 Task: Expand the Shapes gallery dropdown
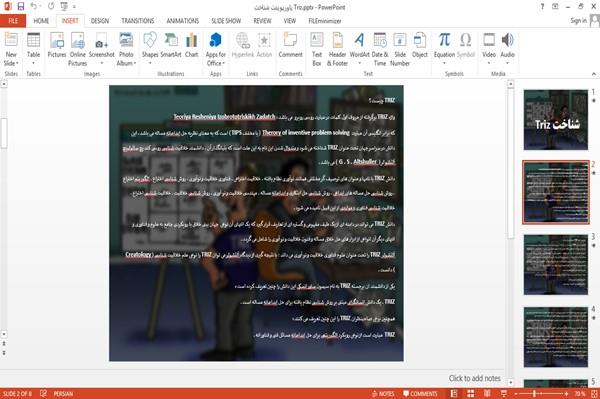[x=150, y=63]
